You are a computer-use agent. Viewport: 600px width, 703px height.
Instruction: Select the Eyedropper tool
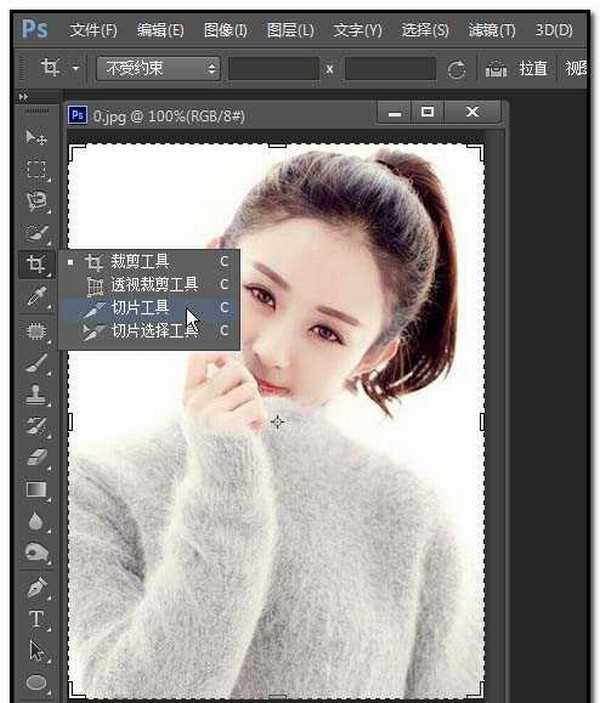point(36,296)
